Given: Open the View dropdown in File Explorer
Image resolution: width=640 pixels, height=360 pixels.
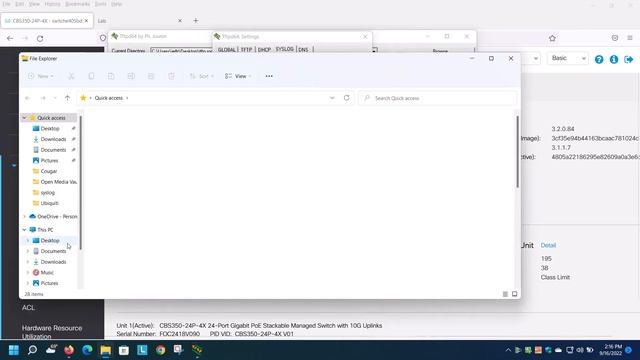Looking at the screenshot, I should tap(238, 76).
